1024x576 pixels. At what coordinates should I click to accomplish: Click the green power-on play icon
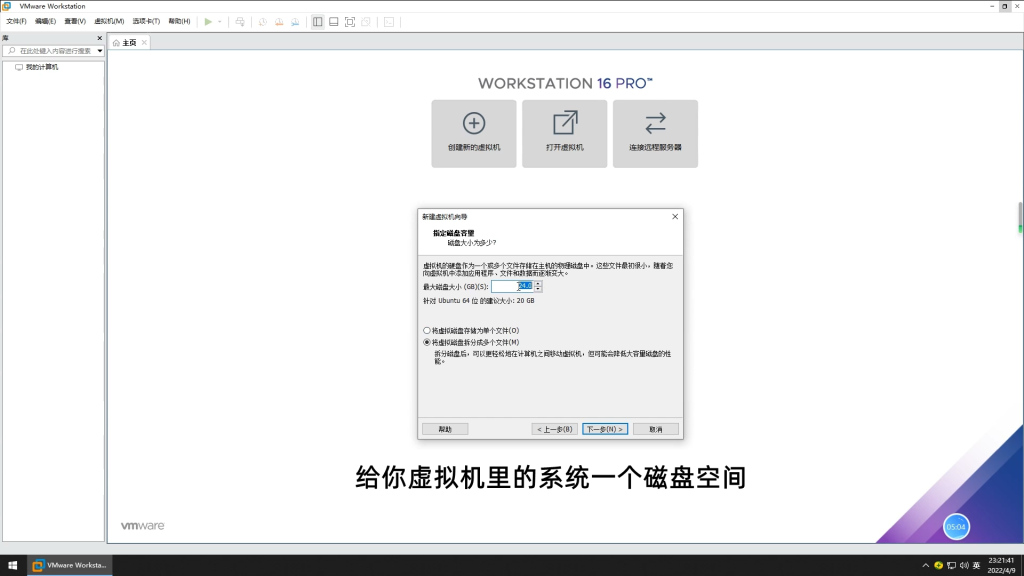(x=208, y=21)
